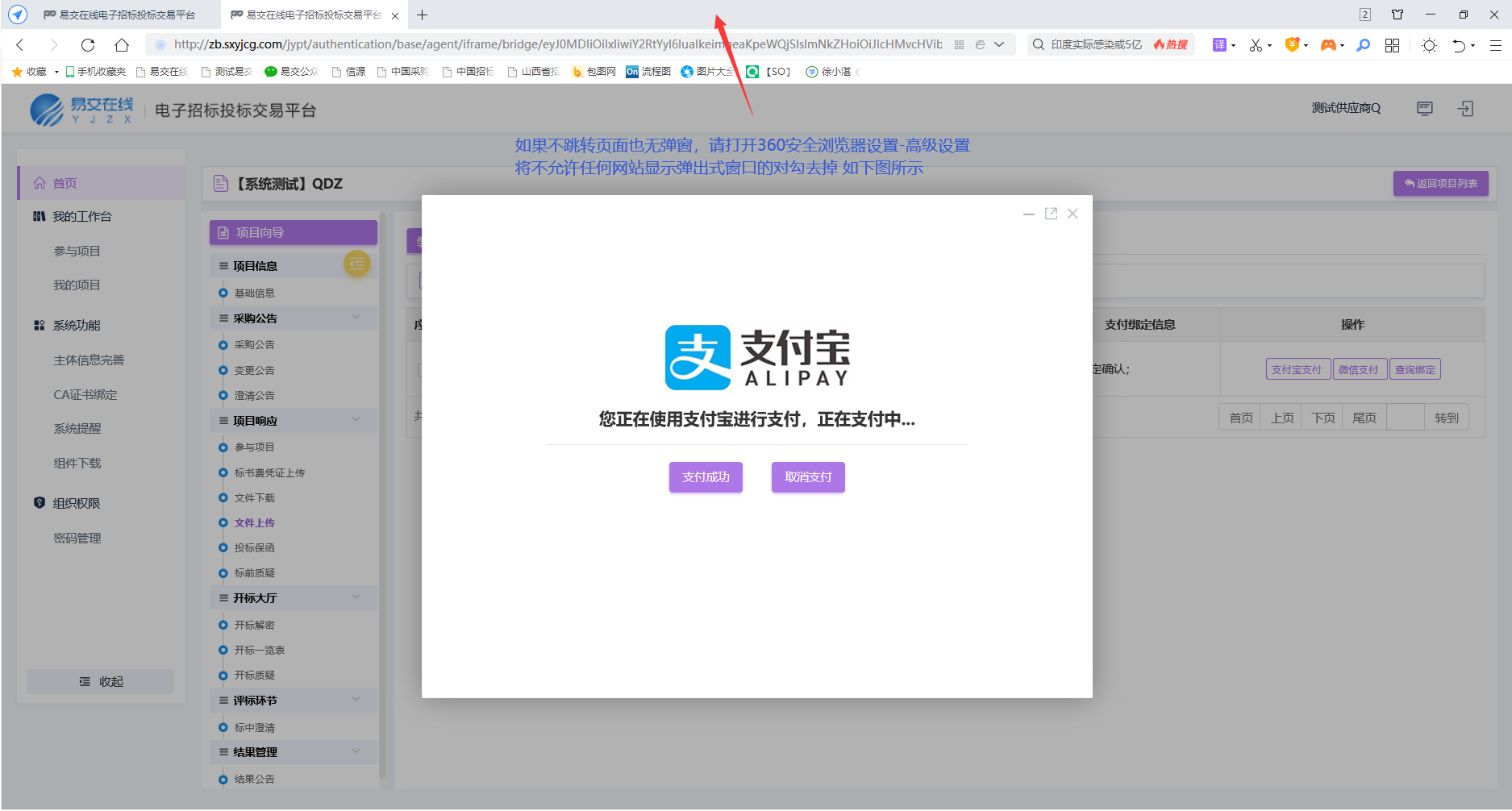This screenshot has height=811, width=1512.
Task: Click the address bar URL field
Action: (558, 44)
